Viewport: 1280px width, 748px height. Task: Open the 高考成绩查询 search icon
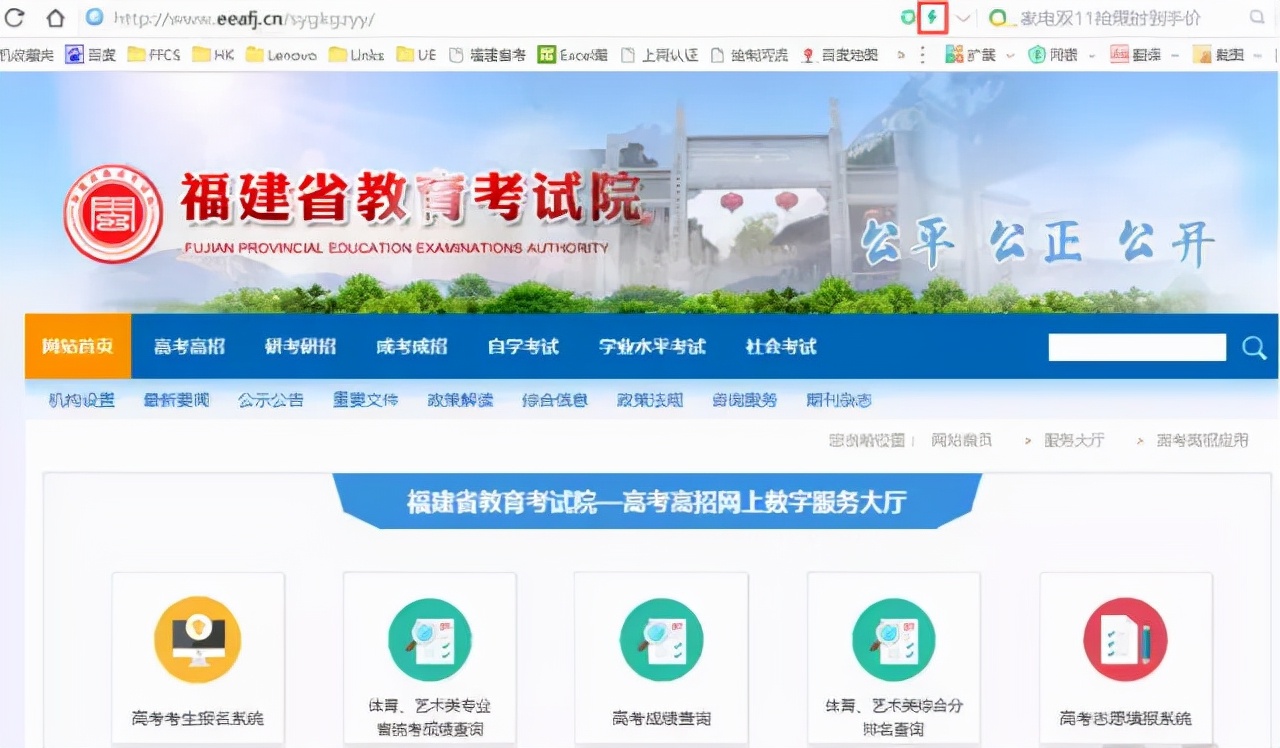[x=661, y=639]
